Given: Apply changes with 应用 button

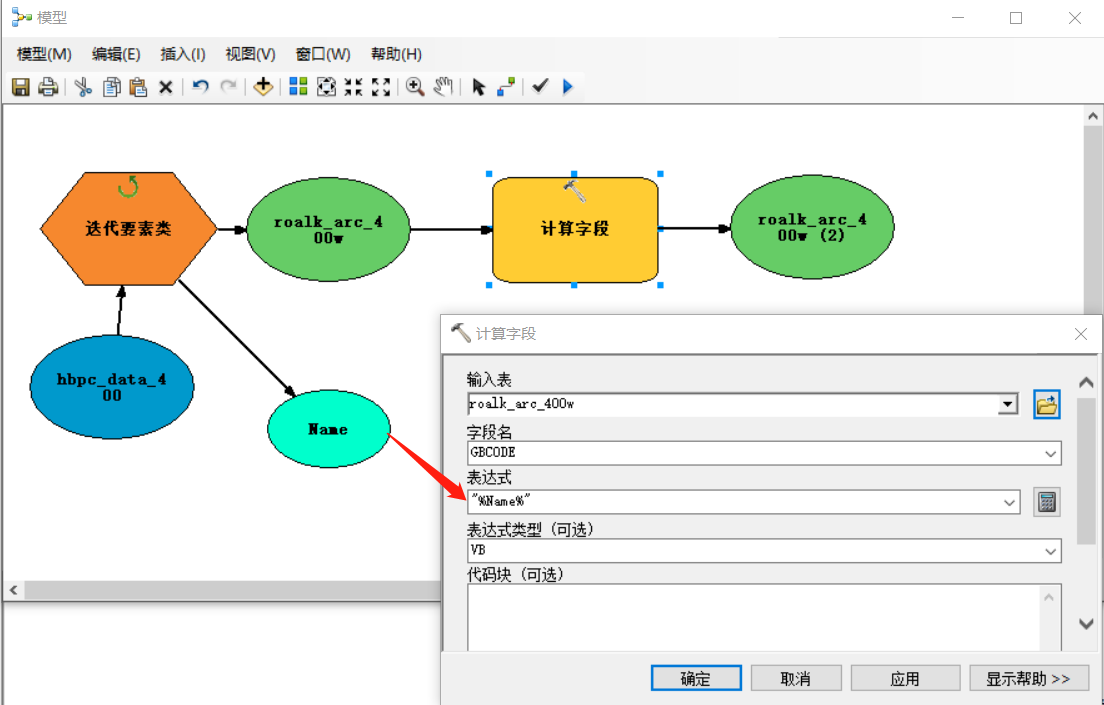Looking at the screenshot, I should [905, 678].
